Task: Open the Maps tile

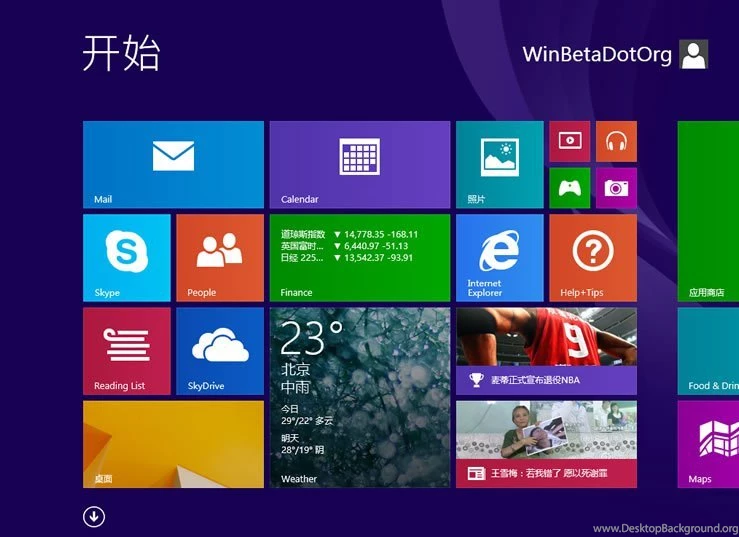Action: pos(708,444)
